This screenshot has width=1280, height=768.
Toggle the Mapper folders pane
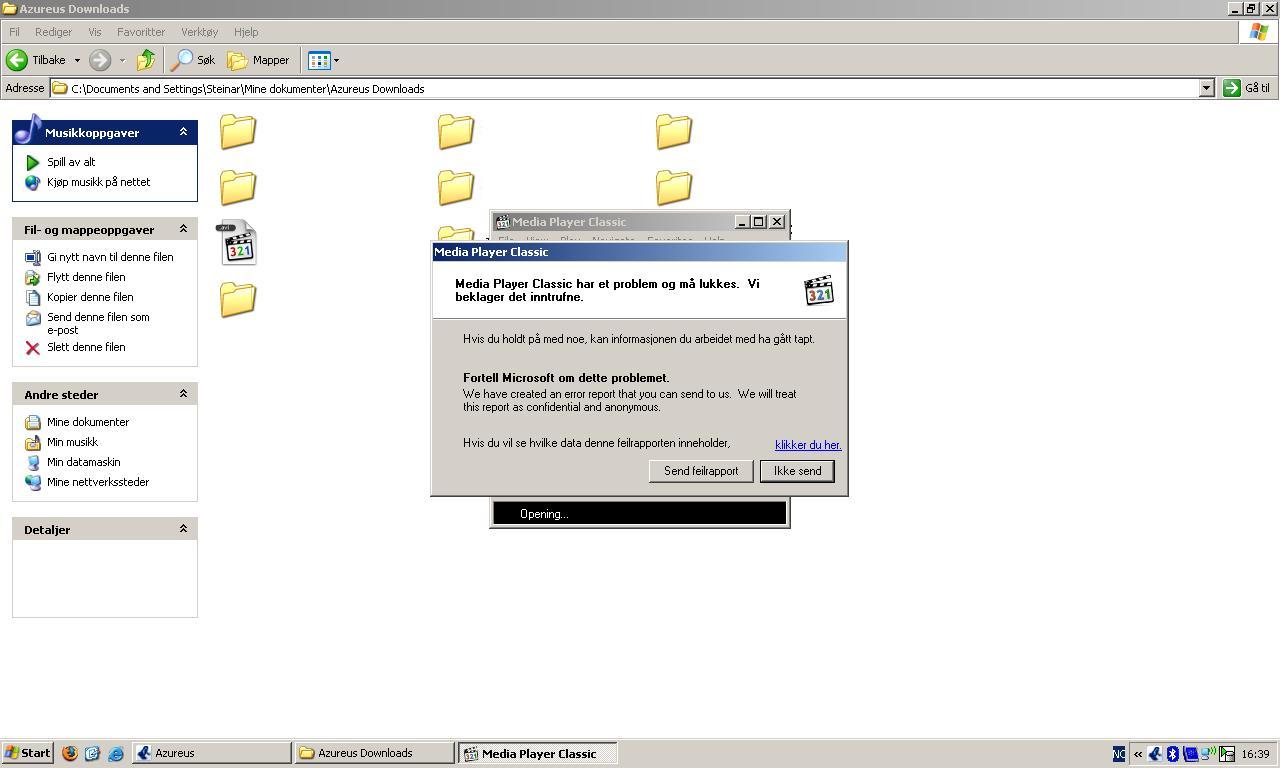pos(259,60)
